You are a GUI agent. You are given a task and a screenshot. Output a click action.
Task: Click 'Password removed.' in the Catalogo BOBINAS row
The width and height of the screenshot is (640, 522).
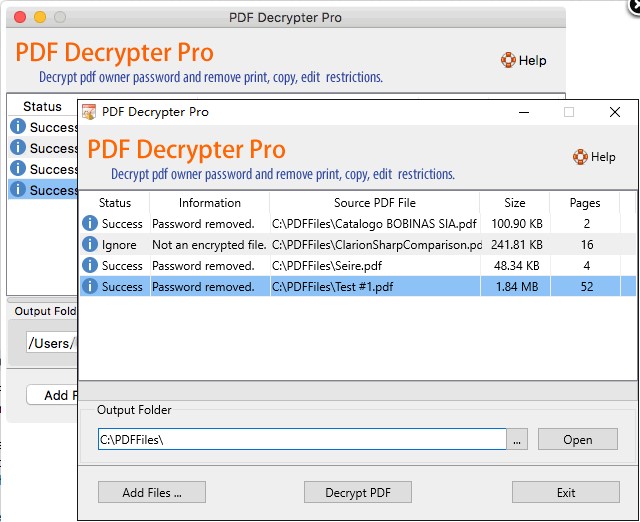coord(203,224)
